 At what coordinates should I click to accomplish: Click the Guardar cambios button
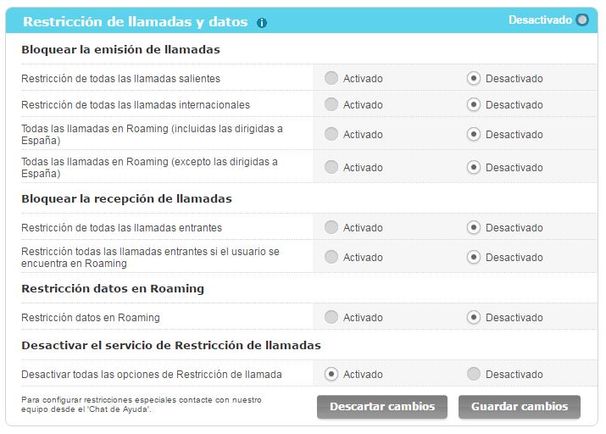[519, 407]
